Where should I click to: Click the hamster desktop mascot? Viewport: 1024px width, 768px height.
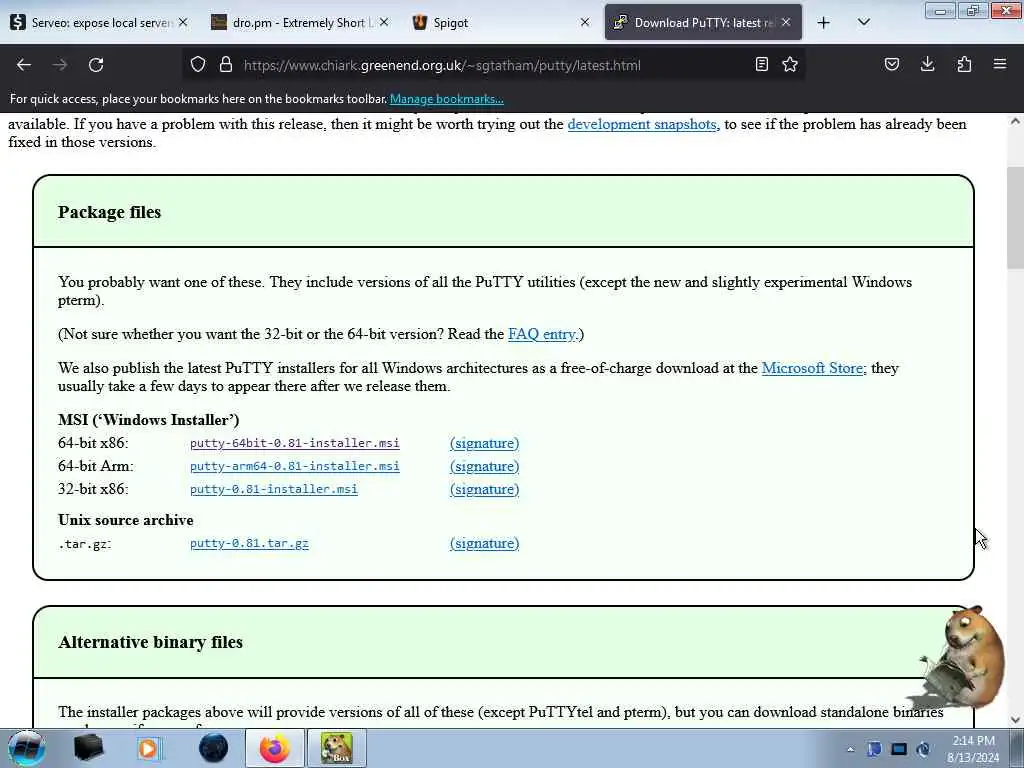(963, 658)
